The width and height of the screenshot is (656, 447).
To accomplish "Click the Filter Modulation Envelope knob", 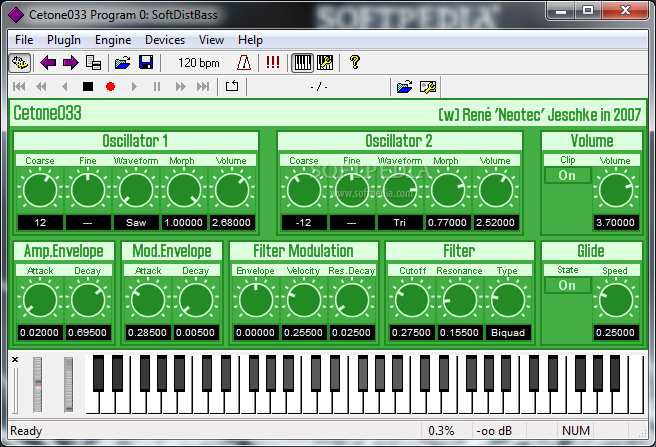I will tap(256, 300).
